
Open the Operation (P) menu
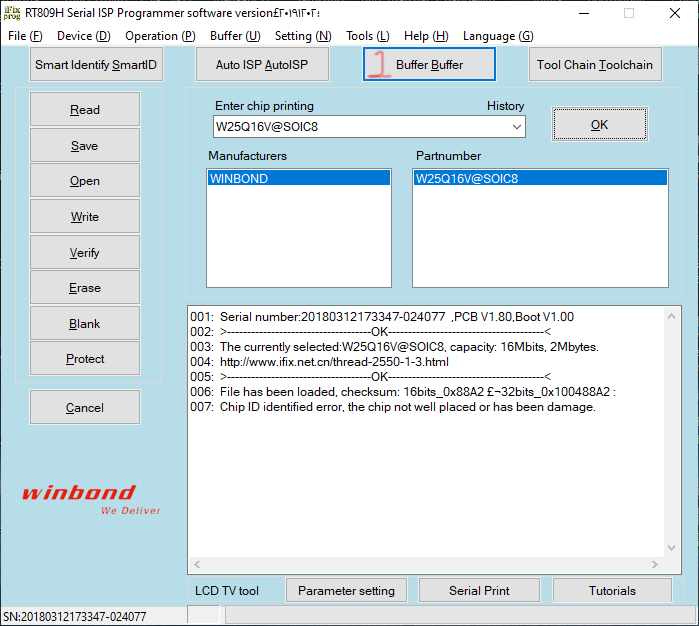tap(160, 36)
